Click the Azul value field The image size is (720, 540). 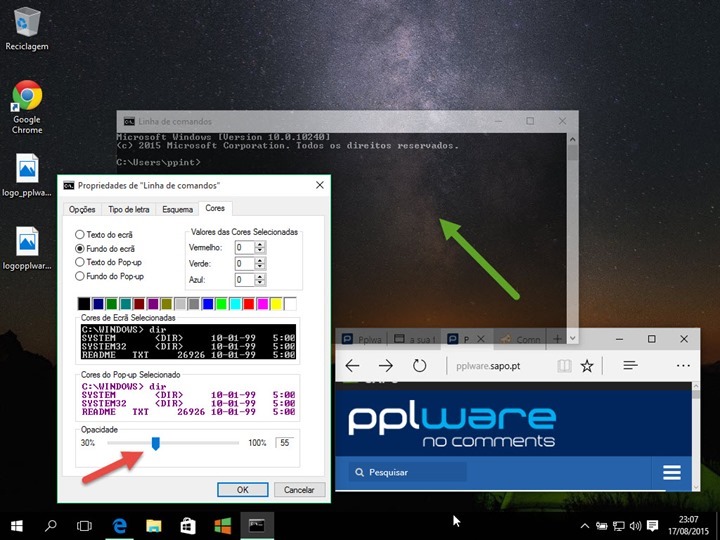pyautogui.click(x=244, y=280)
